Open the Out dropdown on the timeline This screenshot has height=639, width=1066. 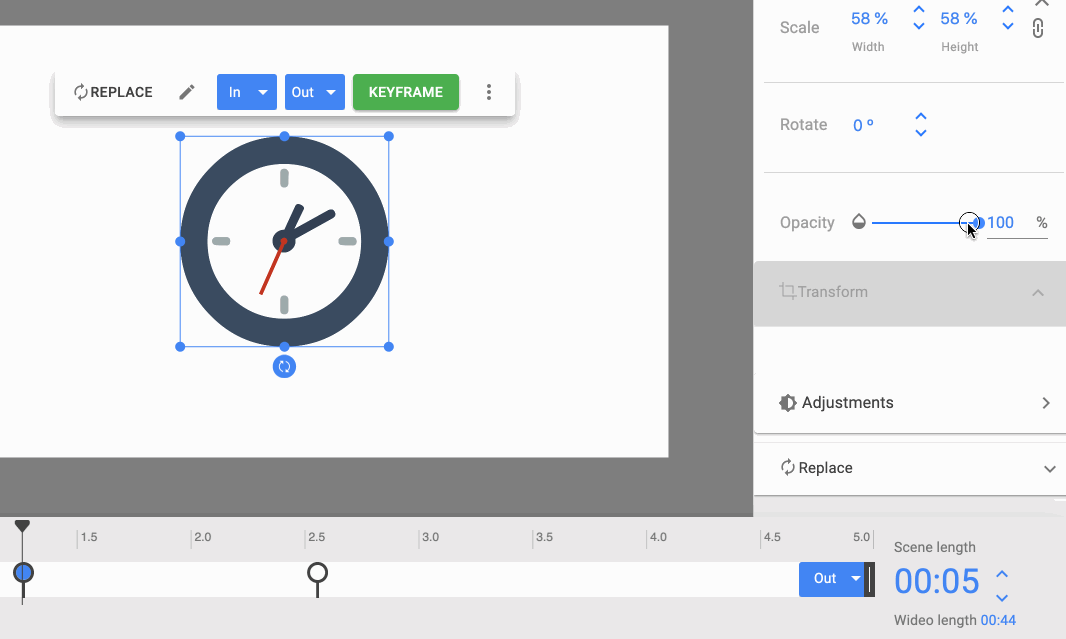tap(831, 579)
